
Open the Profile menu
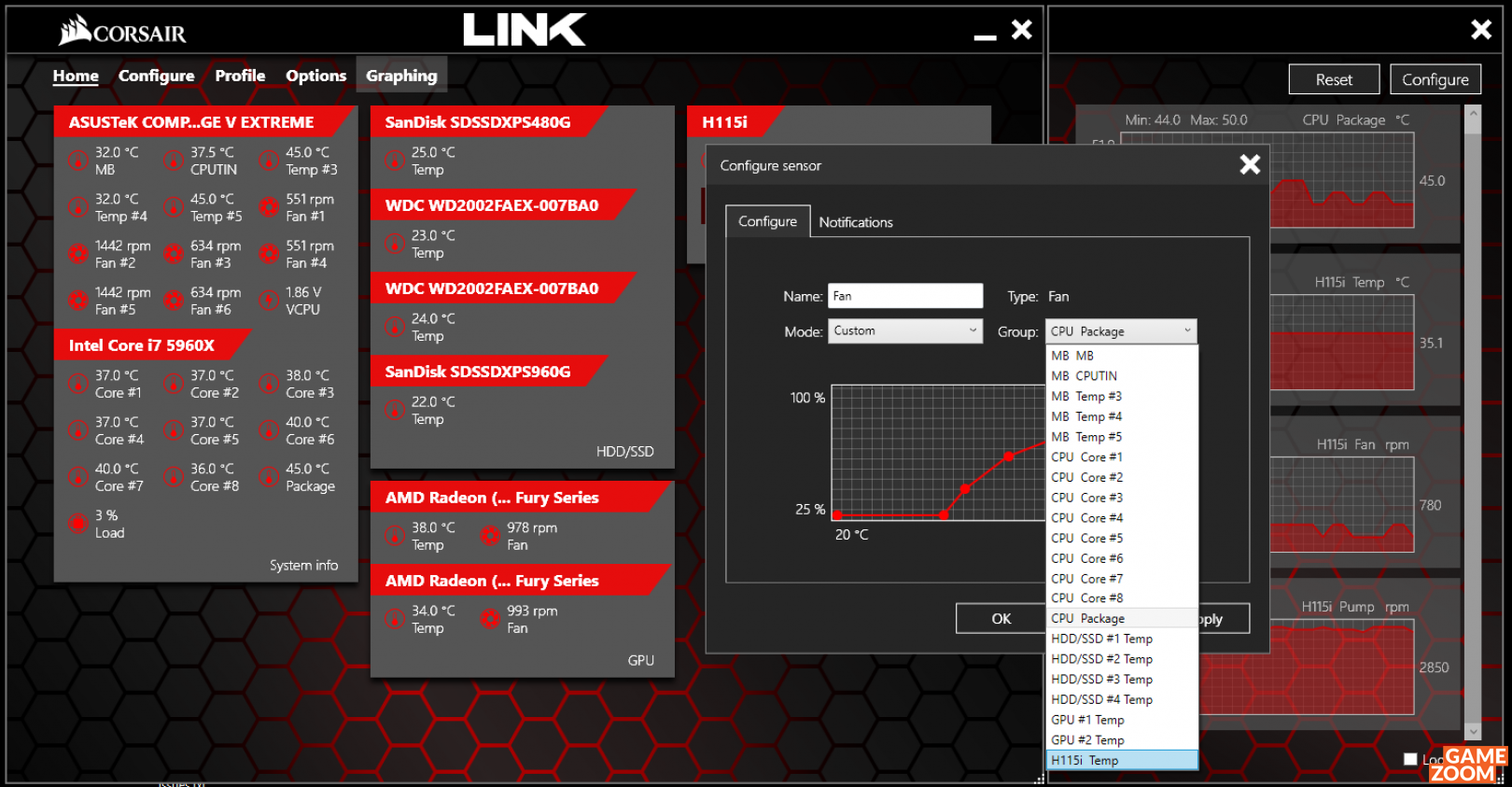click(x=240, y=76)
